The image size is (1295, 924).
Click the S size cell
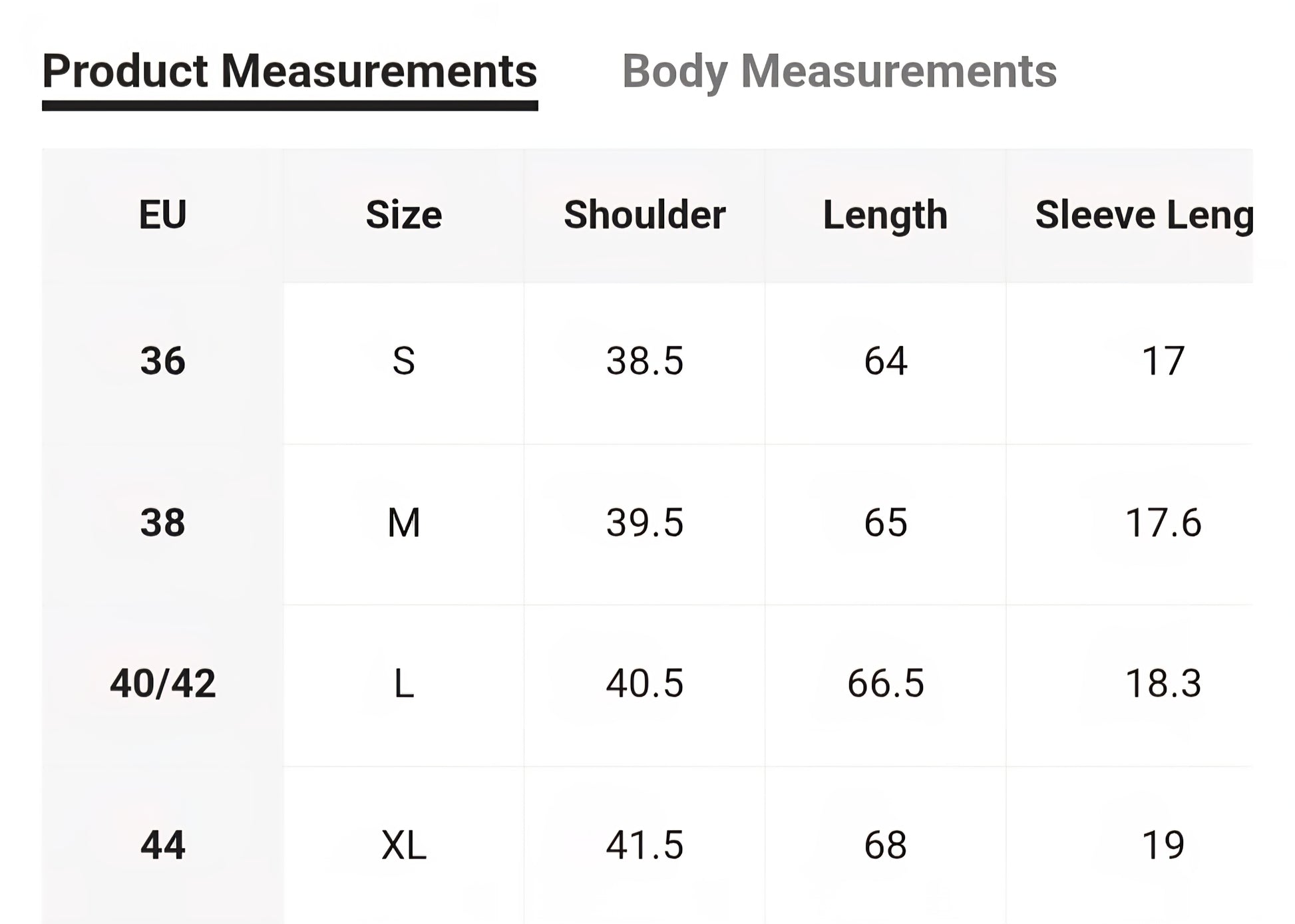403,361
